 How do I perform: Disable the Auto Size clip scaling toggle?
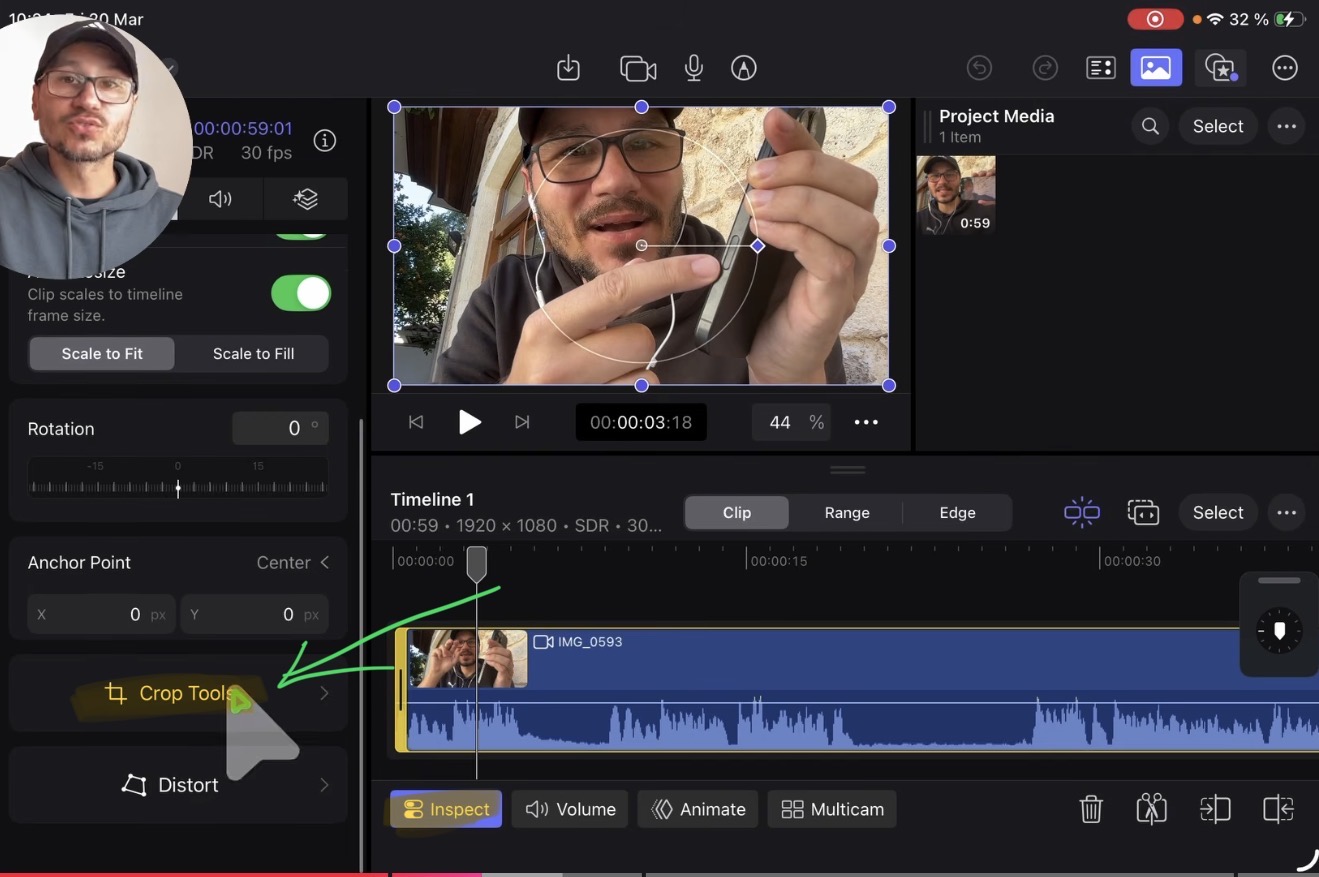click(300, 293)
